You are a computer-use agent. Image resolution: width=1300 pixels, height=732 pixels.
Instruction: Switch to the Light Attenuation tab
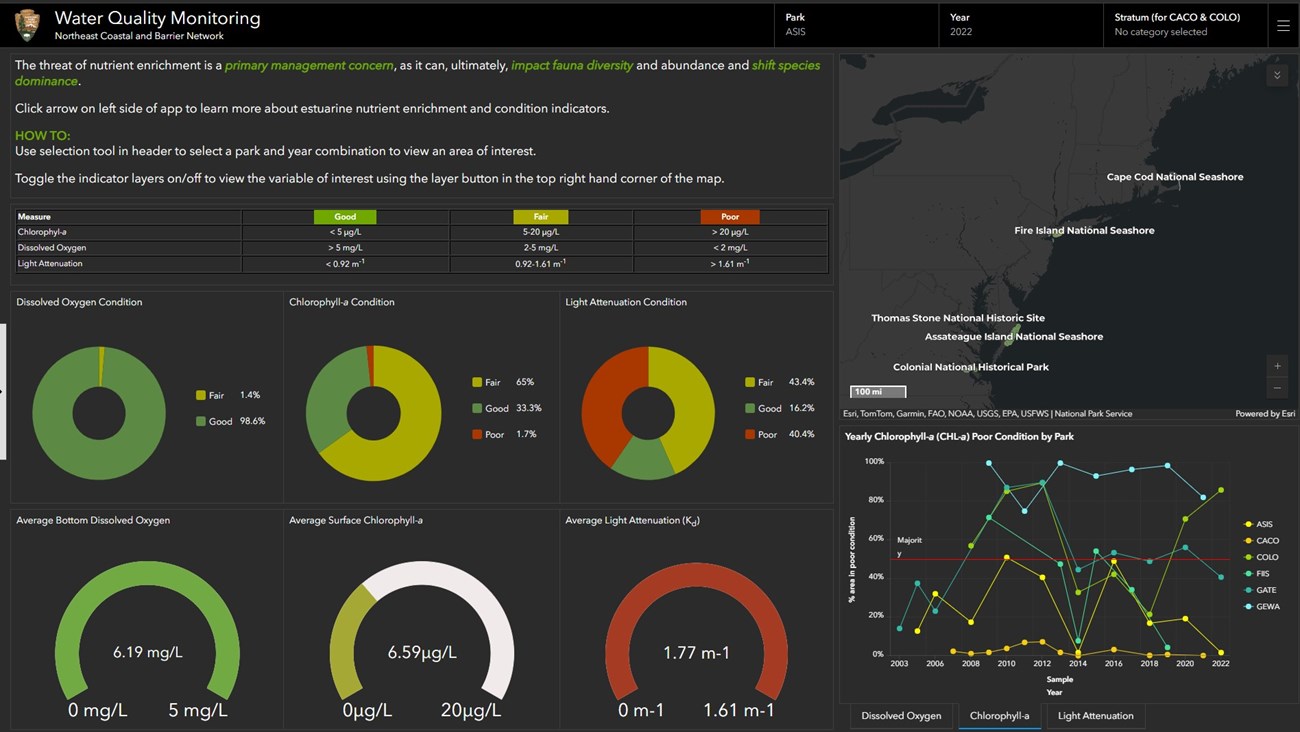[x=1095, y=716]
